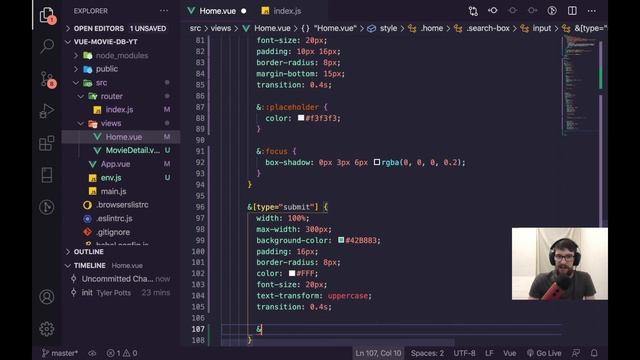Select the init commit timeline entry
Screen dimensions: 640x360
120,293
